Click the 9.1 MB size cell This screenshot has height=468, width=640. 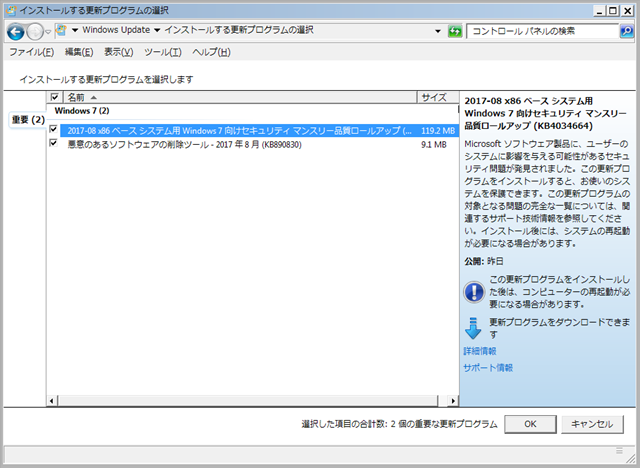click(433, 144)
